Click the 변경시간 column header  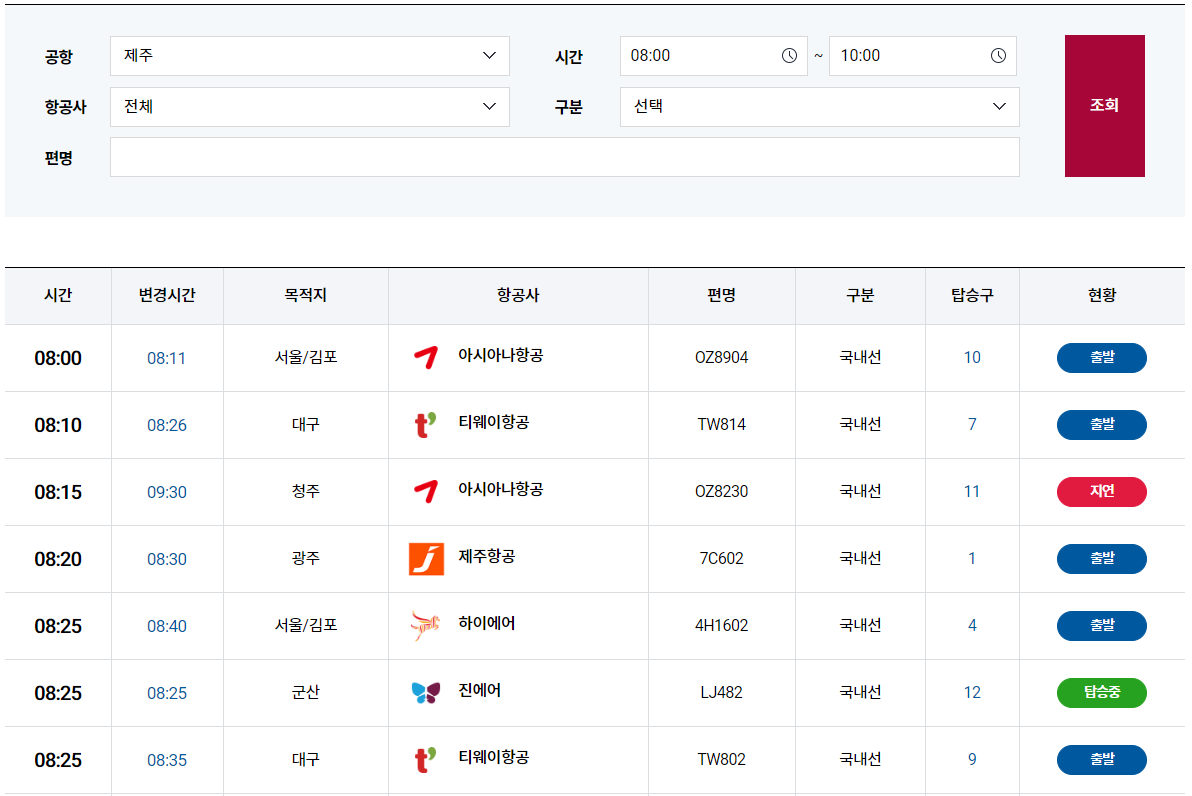coord(166,295)
